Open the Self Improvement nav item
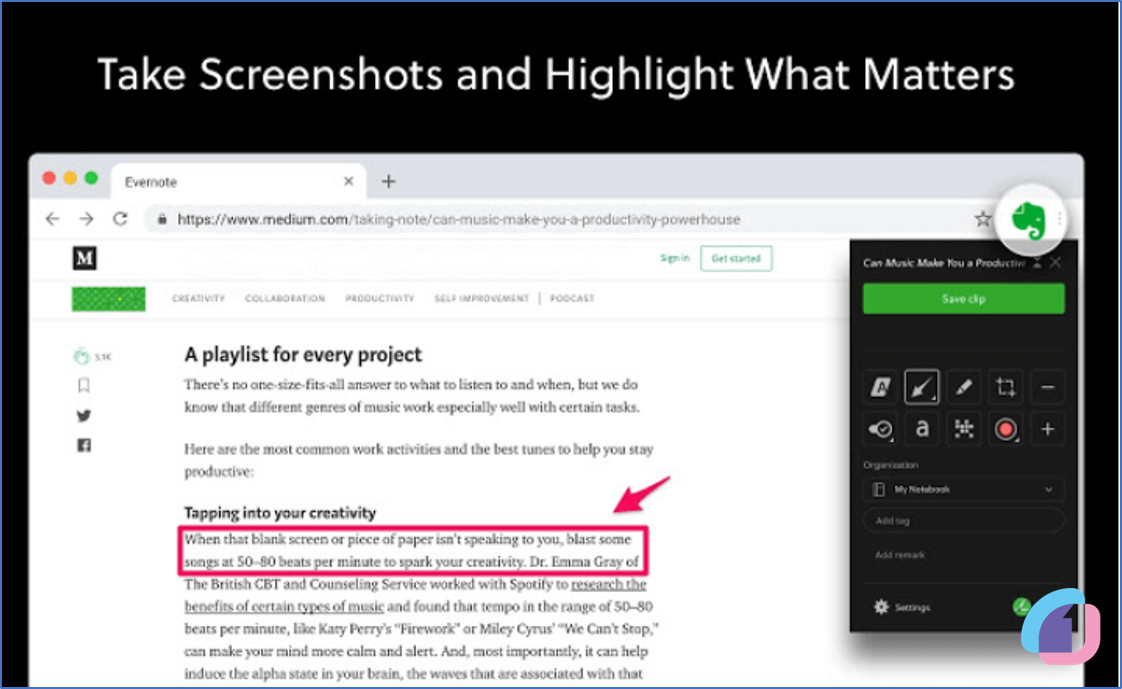 pos(482,298)
